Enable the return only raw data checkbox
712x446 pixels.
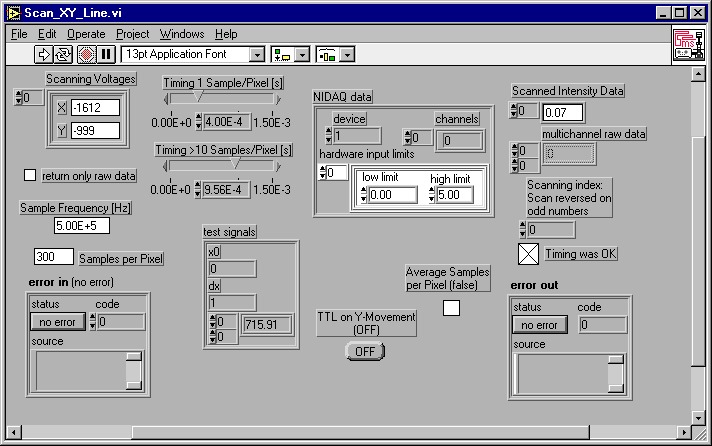29,175
